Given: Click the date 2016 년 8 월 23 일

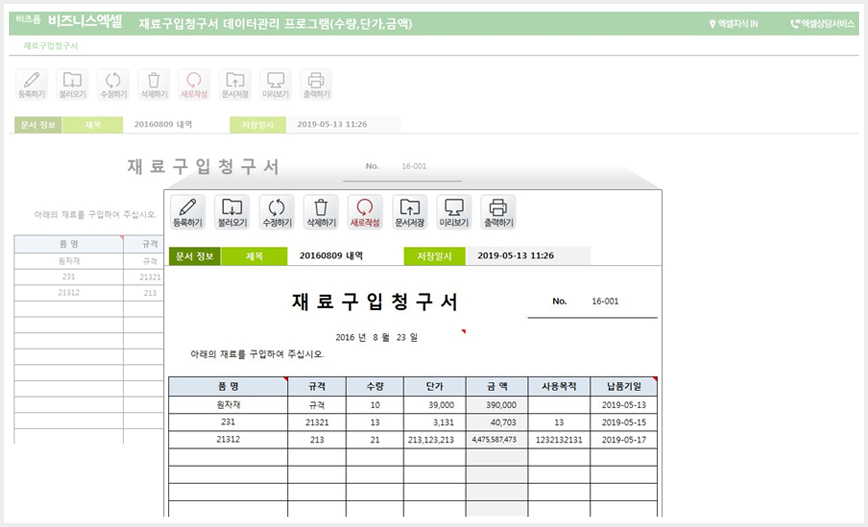Looking at the screenshot, I should (x=376, y=337).
